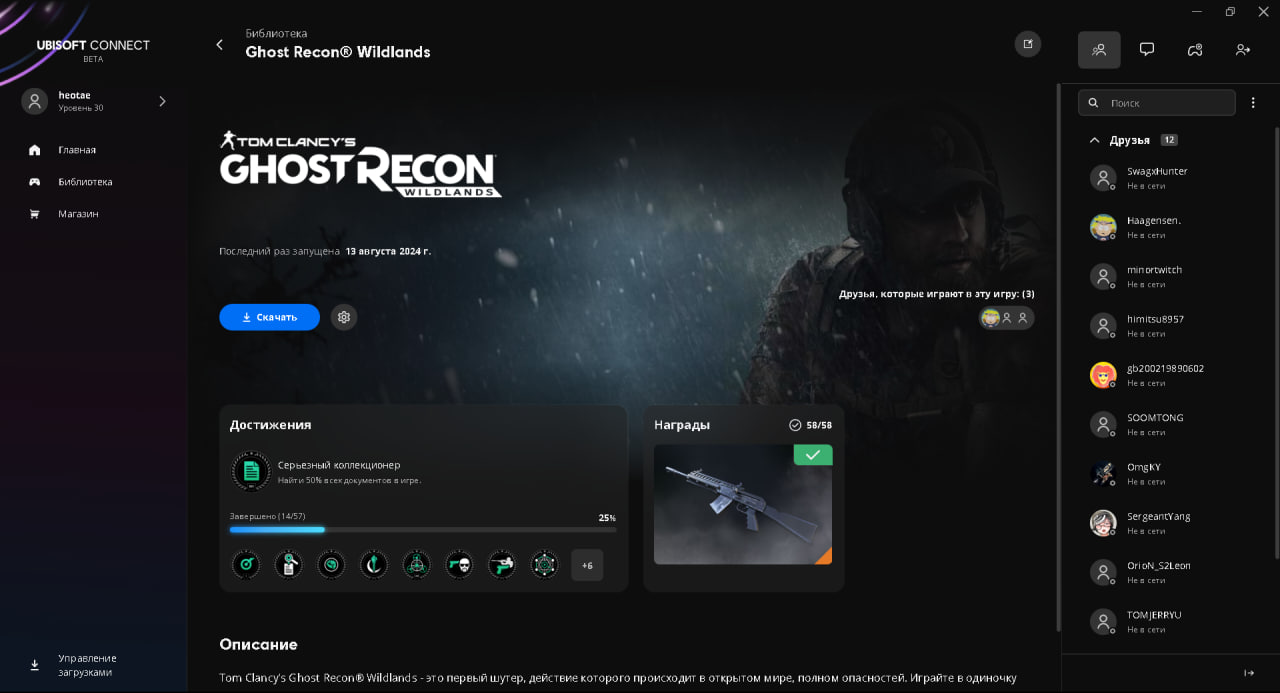Expand the heotae profile chevron

(x=162, y=101)
